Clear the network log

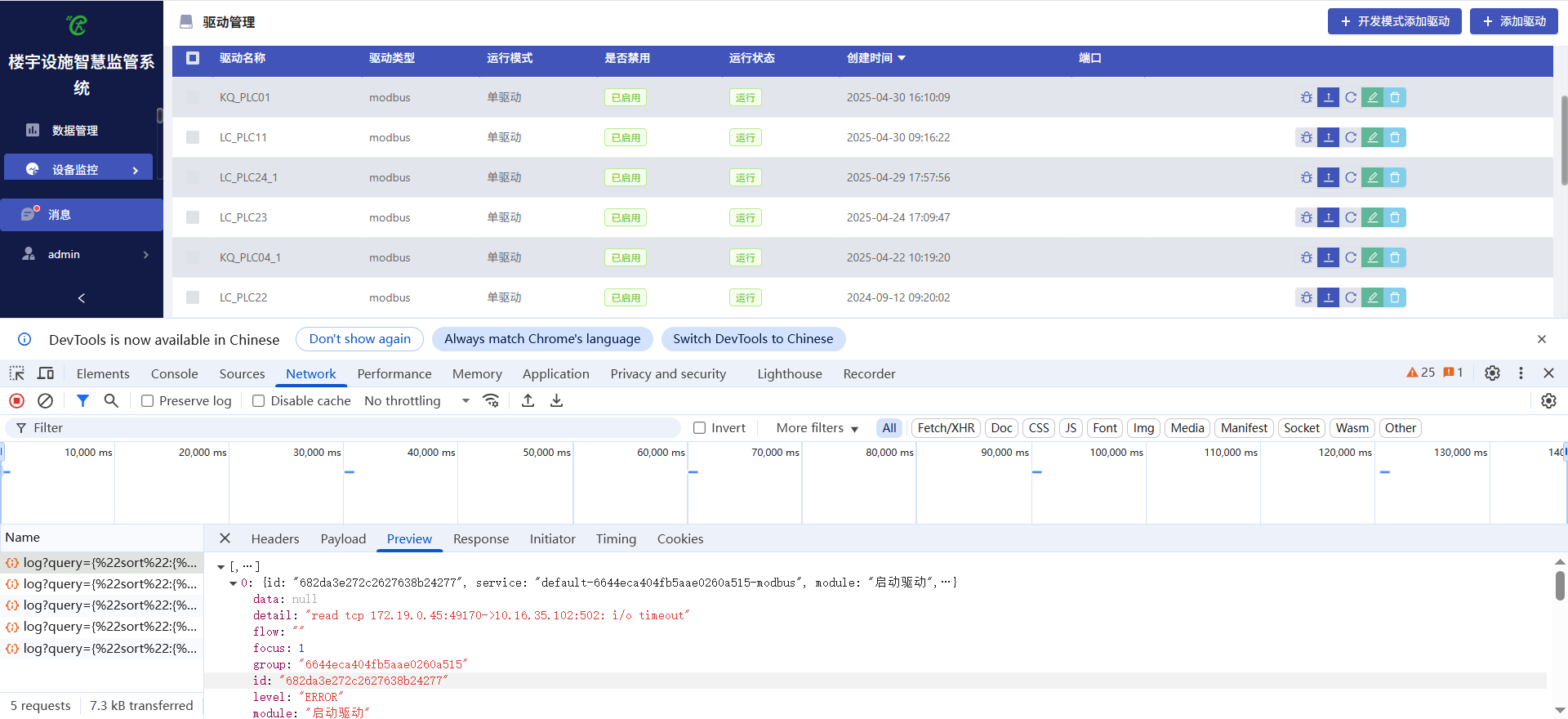click(x=46, y=400)
